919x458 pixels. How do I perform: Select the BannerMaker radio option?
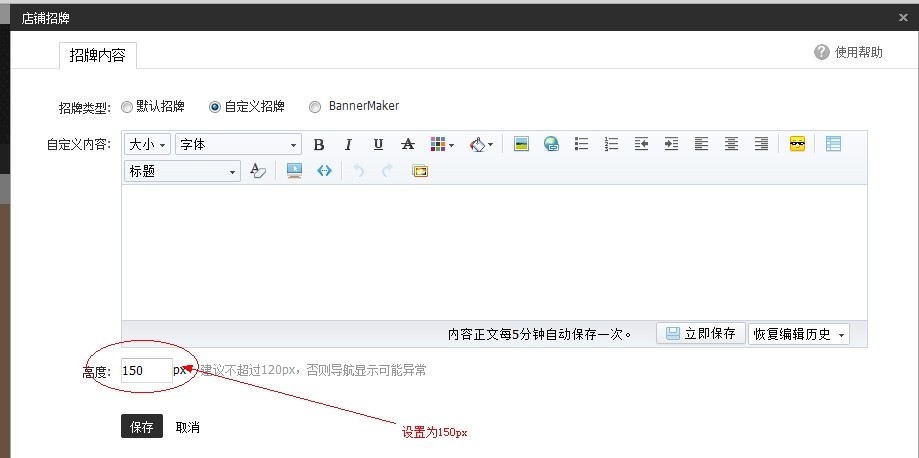tap(315, 107)
